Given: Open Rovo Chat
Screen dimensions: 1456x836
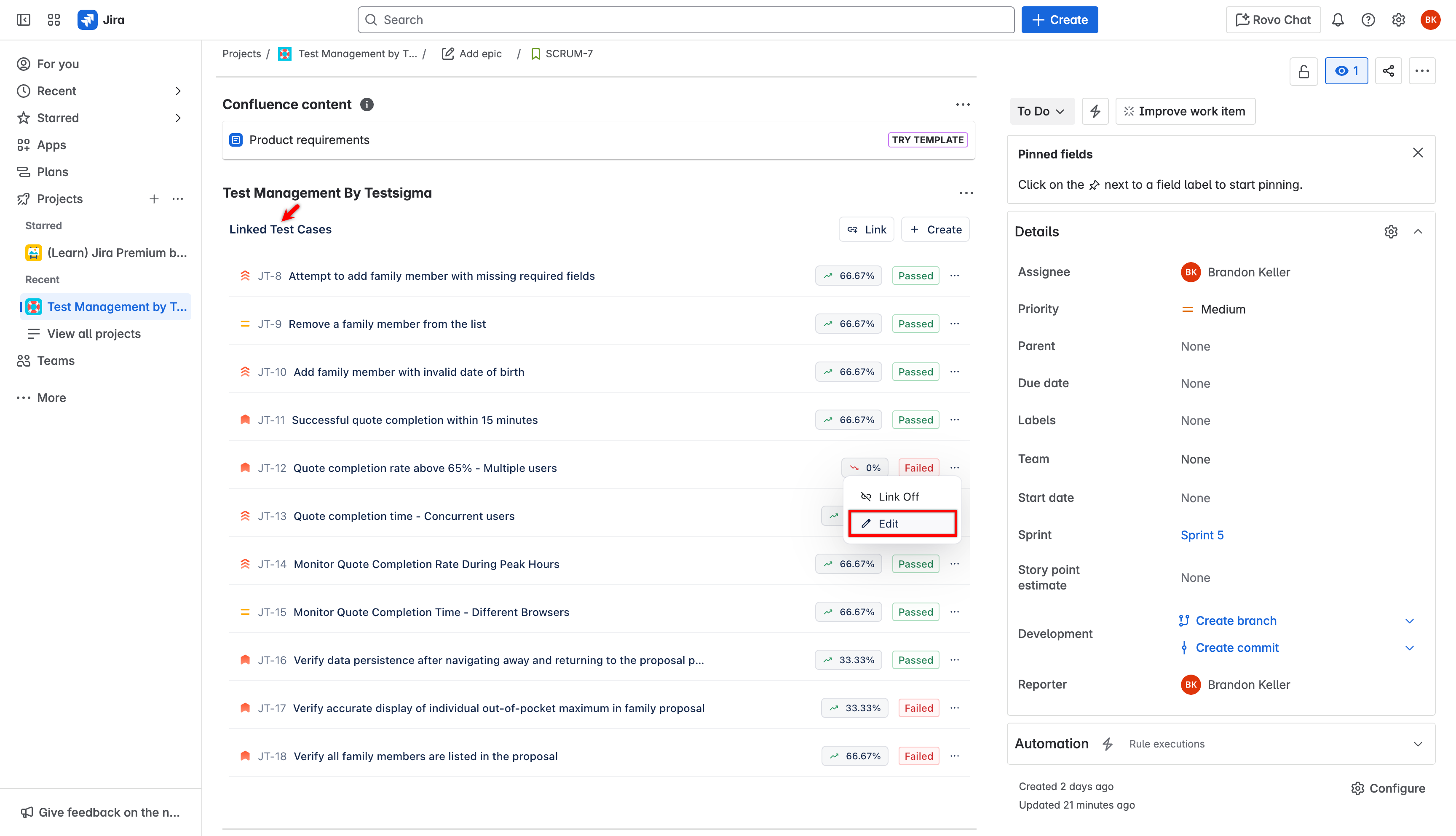Looking at the screenshot, I should tap(1273, 20).
